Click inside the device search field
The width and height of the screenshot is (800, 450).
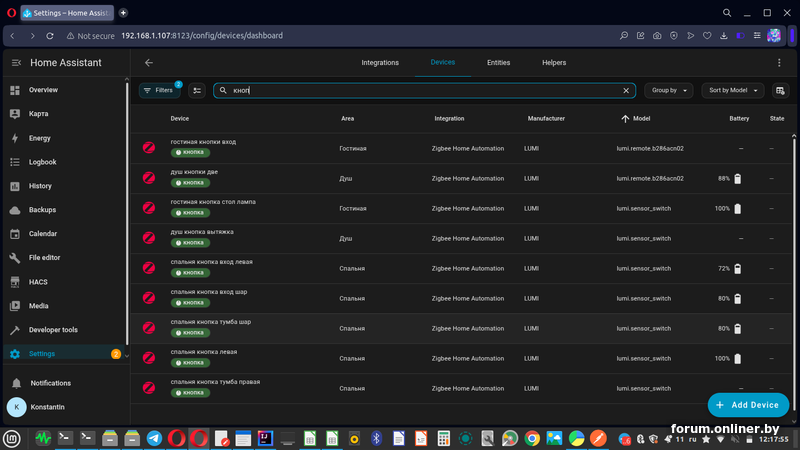pyautogui.click(x=420, y=90)
